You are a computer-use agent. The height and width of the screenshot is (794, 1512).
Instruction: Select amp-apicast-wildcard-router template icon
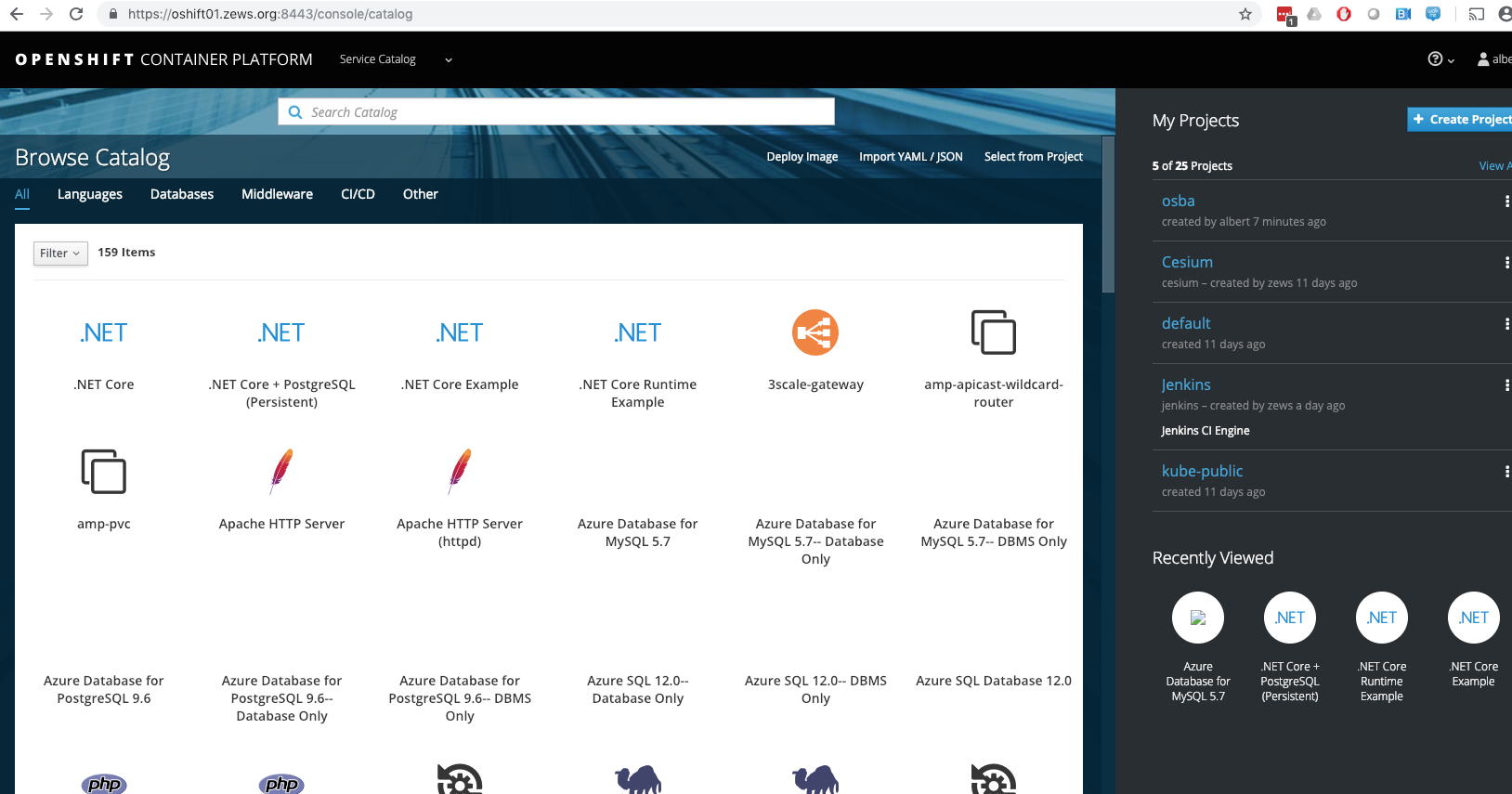click(994, 332)
